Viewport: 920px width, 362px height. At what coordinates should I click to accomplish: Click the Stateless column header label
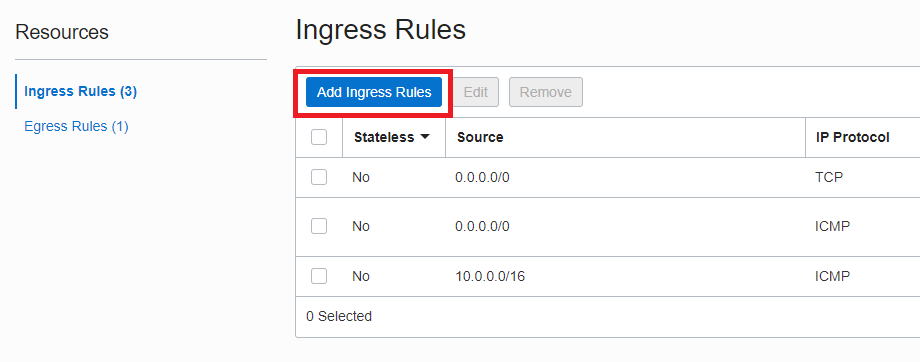384,137
